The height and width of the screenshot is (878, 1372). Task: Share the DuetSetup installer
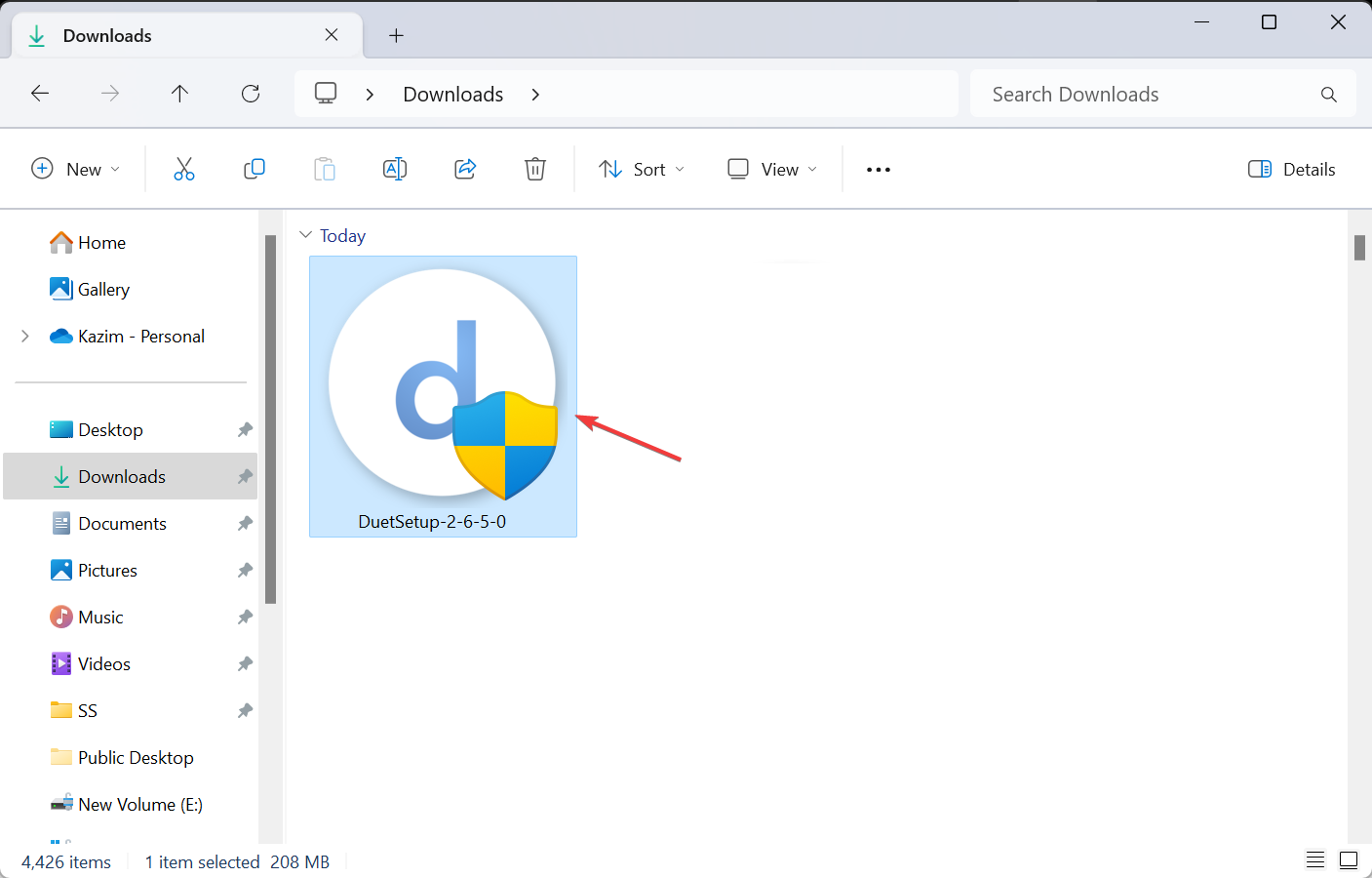pyautogui.click(x=465, y=168)
